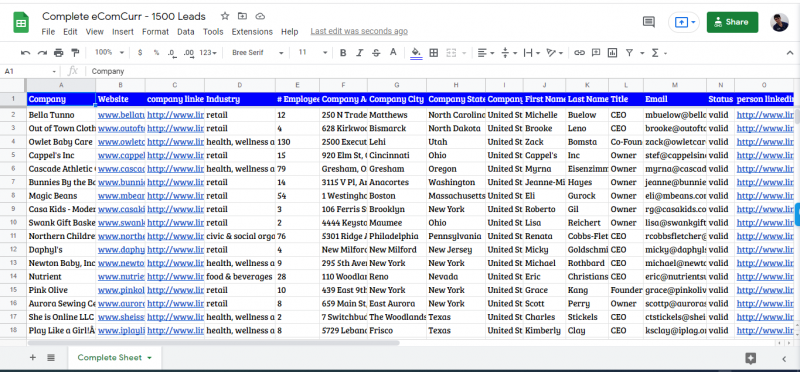This screenshot has height=372, width=800.
Task: Click the undo icon
Action: 26,53
